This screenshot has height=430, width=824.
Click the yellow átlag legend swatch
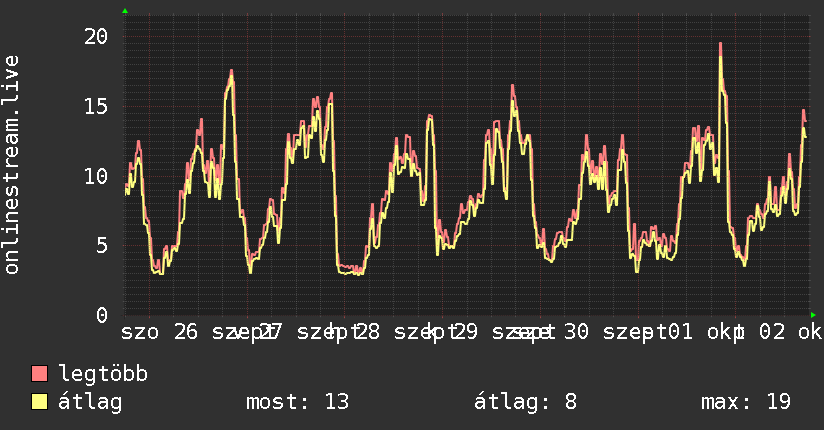coord(39,401)
